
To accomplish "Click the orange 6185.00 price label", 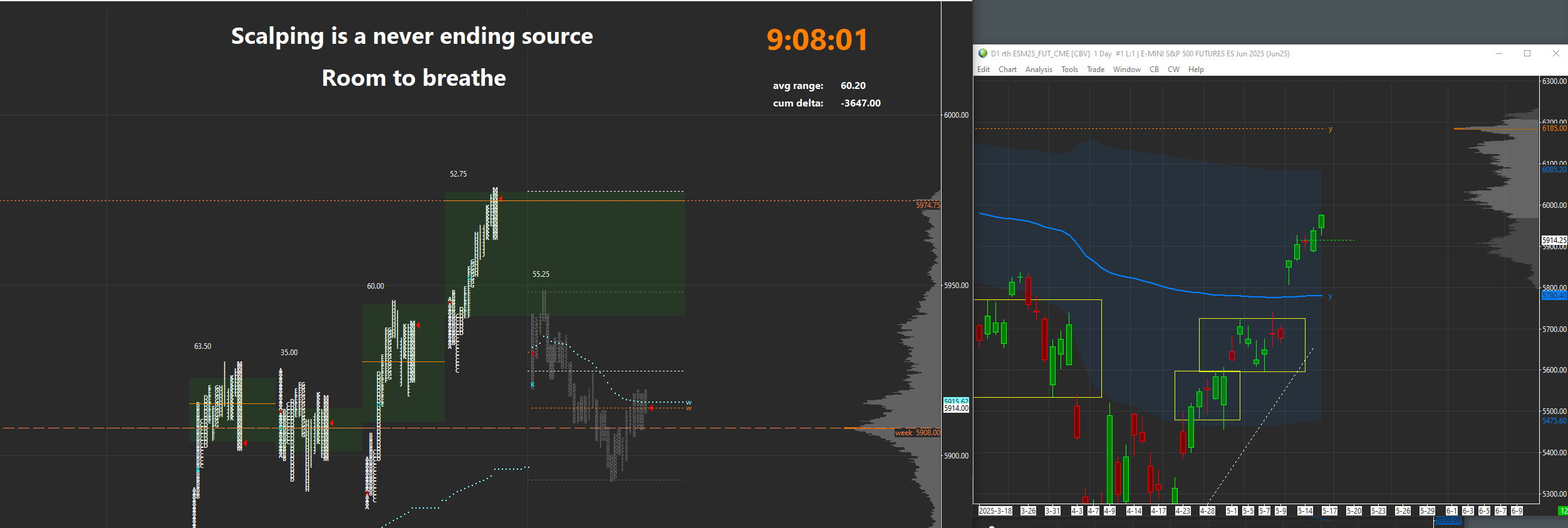I will point(1554,128).
